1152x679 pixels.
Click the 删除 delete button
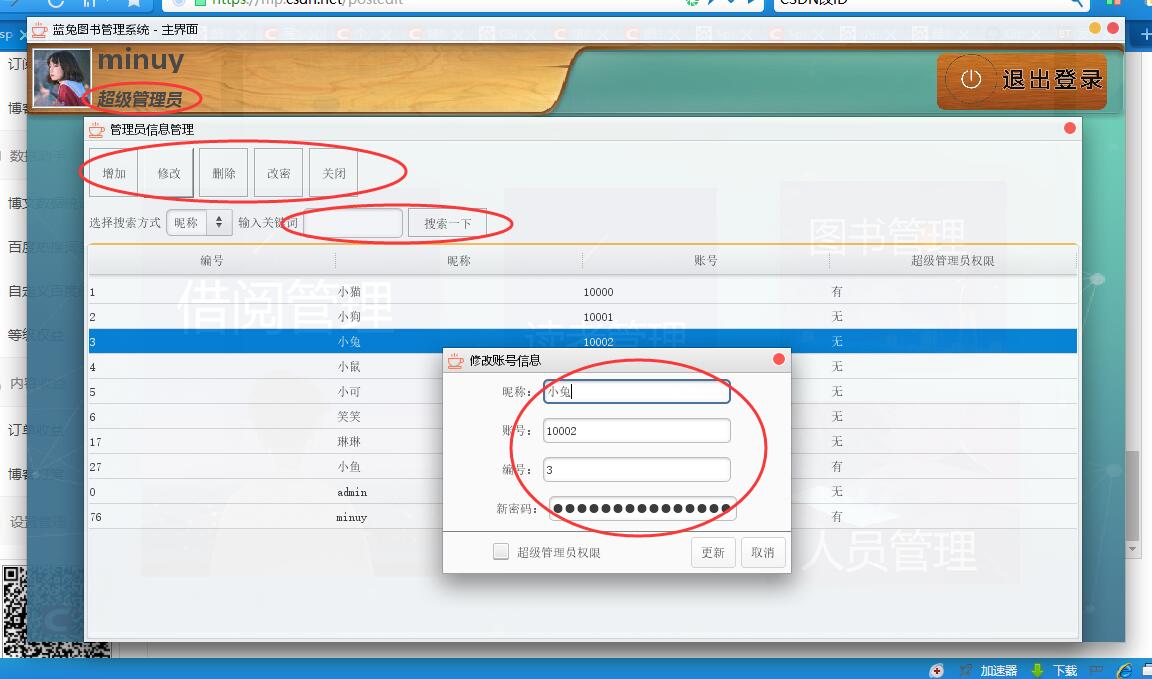click(x=223, y=173)
